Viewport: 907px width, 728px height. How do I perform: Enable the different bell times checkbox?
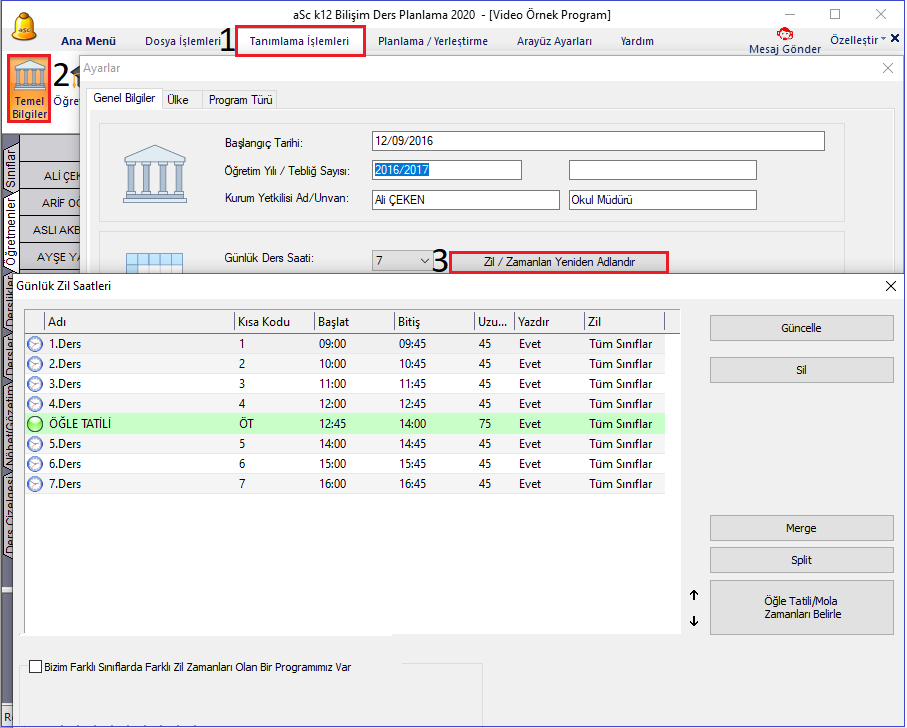(x=36, y=667)
